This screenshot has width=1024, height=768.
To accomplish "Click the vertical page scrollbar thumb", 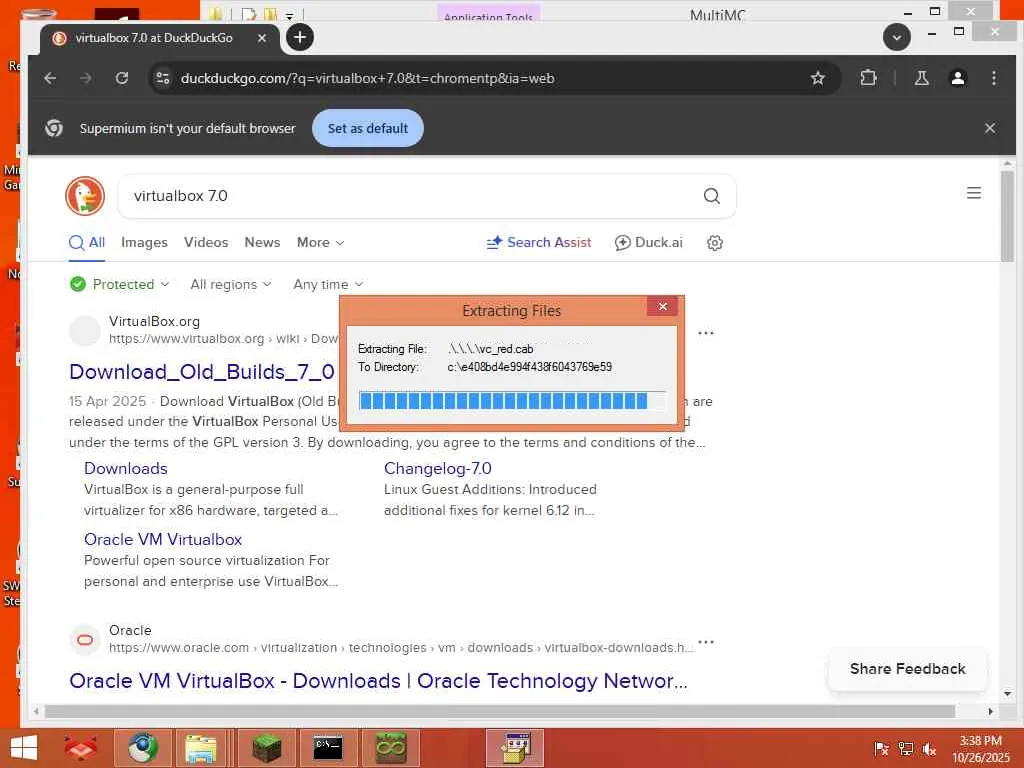I will [1007, 216].
